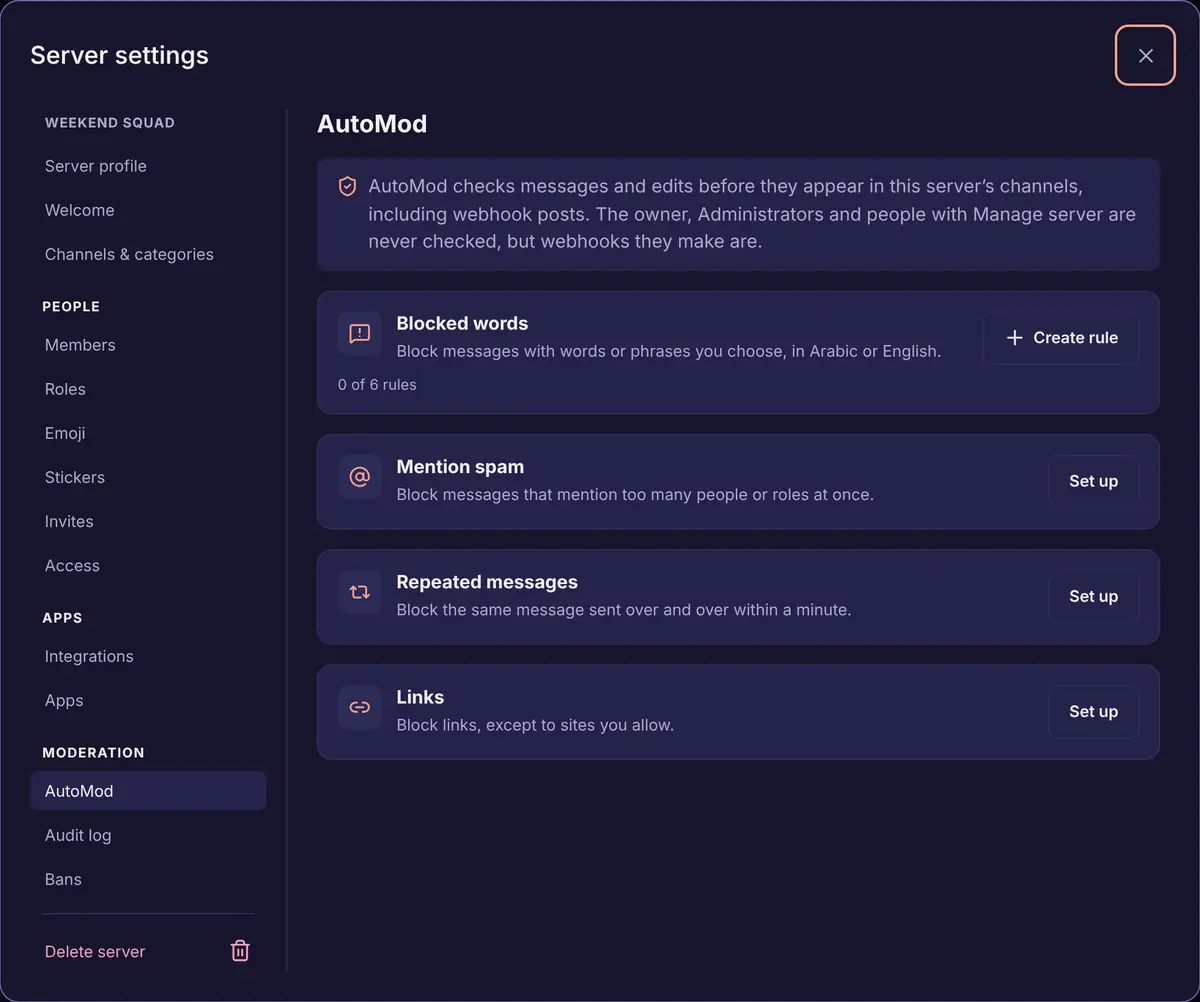Click the '0 of 6 rules' counter text
1200x1002 pixels.
[x=377, y=384]
